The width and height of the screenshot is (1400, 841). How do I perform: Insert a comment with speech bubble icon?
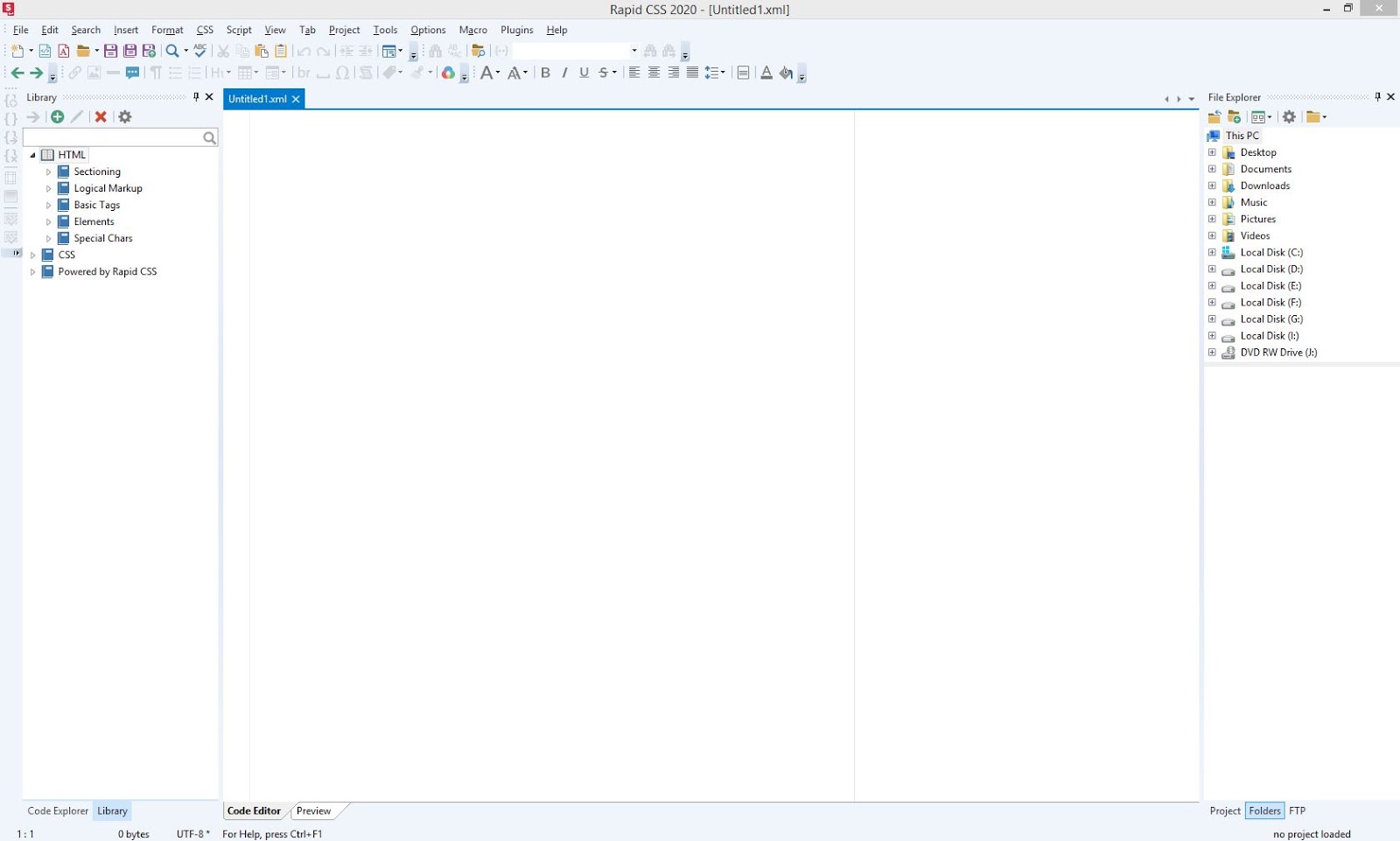132,73
